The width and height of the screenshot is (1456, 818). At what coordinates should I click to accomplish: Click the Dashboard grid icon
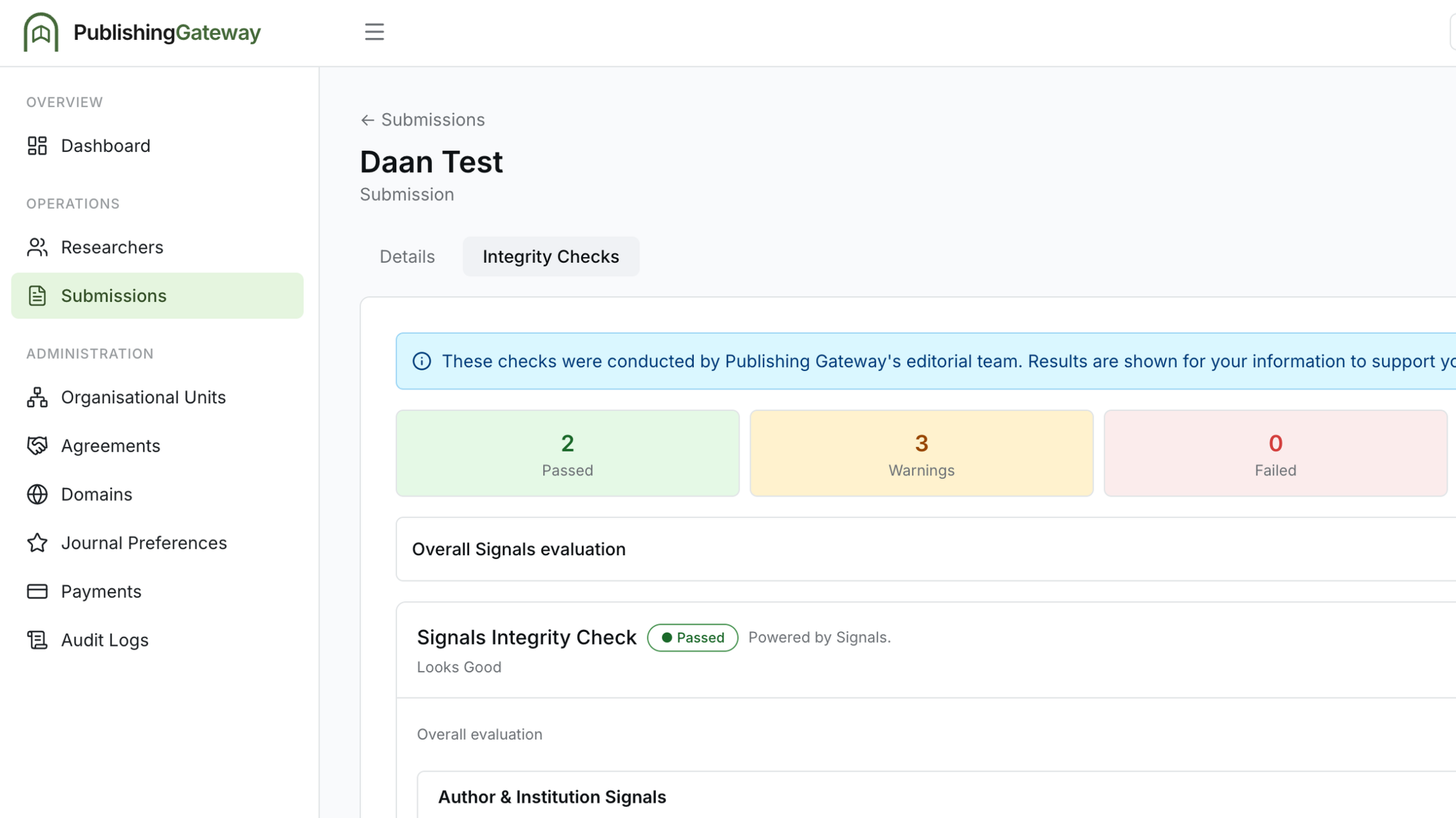37,146
